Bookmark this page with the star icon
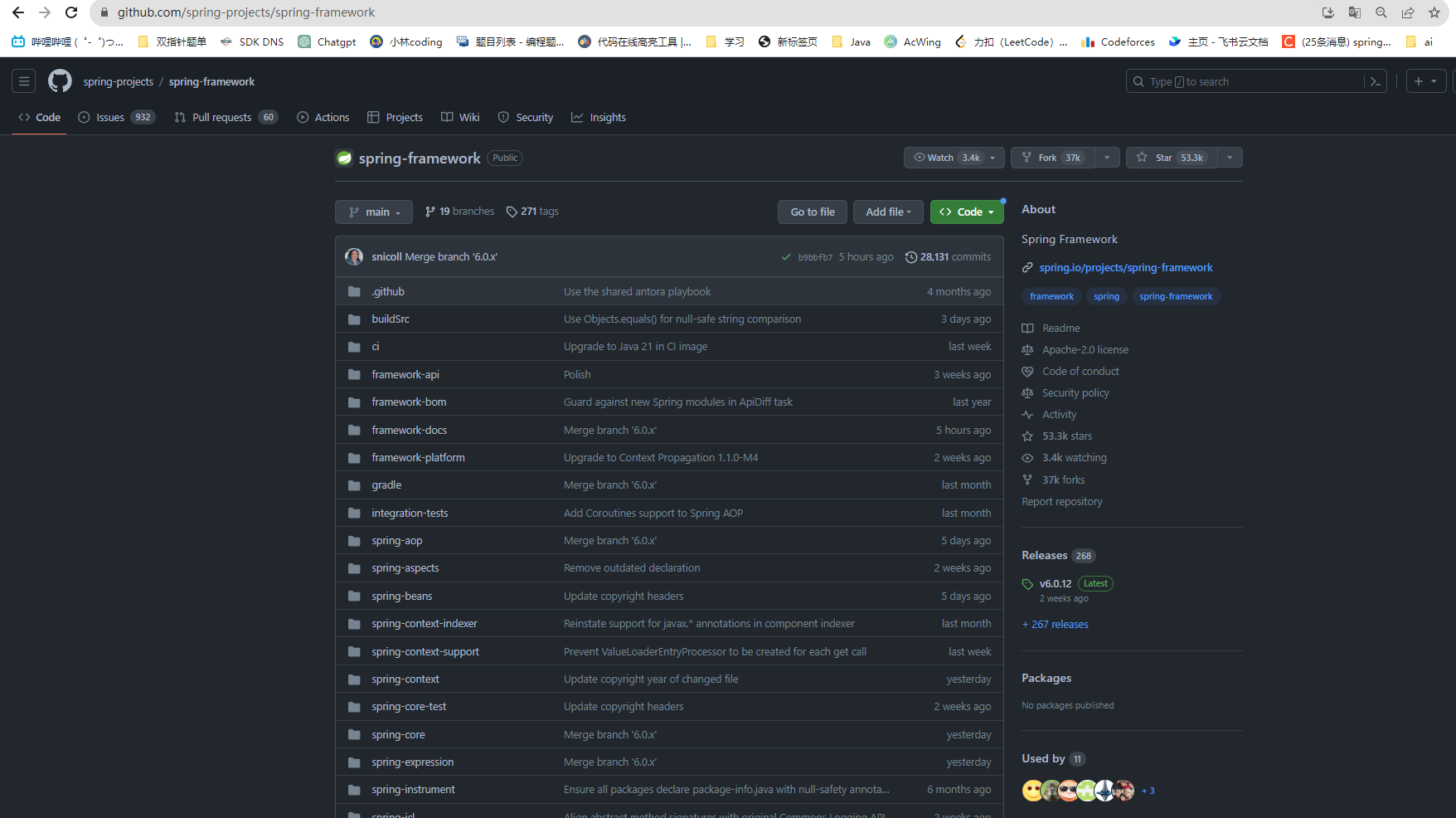The width and height of the screenshot is (1456, 818). [1434, 12]
